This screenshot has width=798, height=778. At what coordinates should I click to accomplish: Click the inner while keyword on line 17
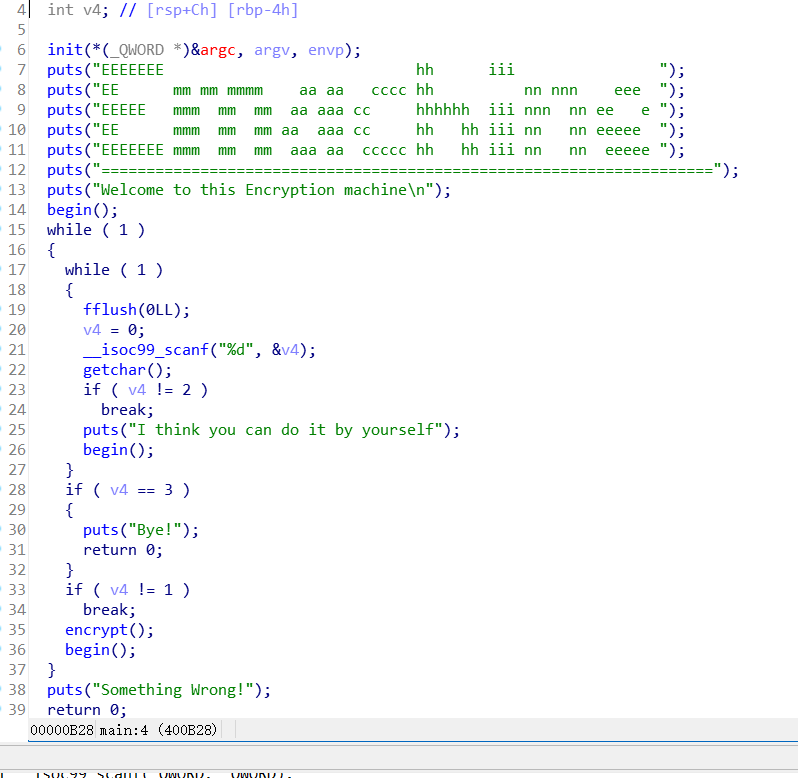click(87, 270)
